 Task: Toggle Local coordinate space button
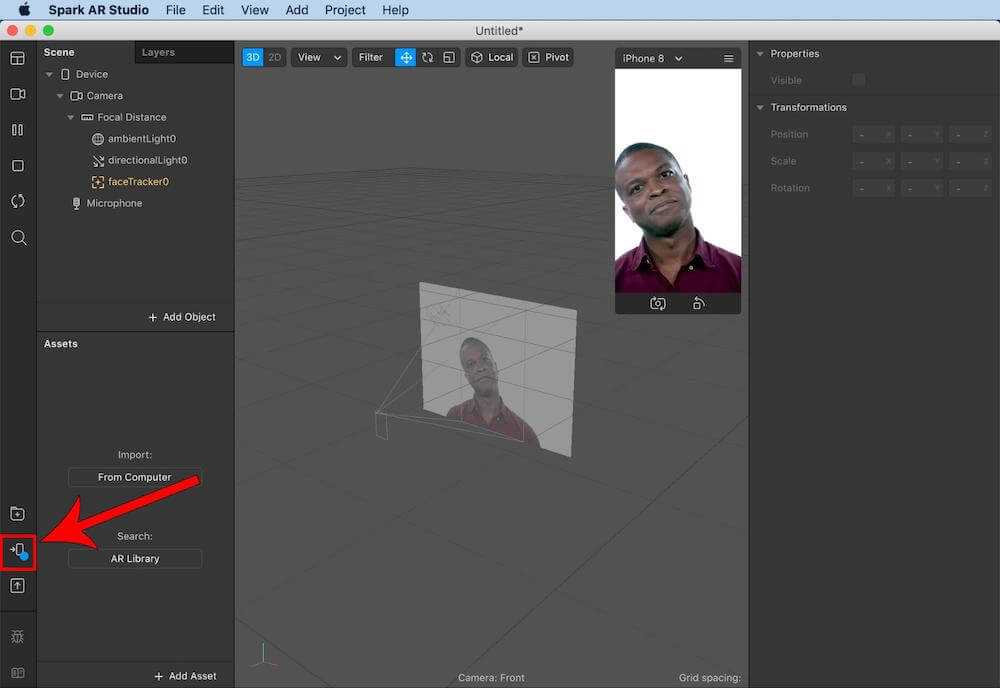click(492, 58)
